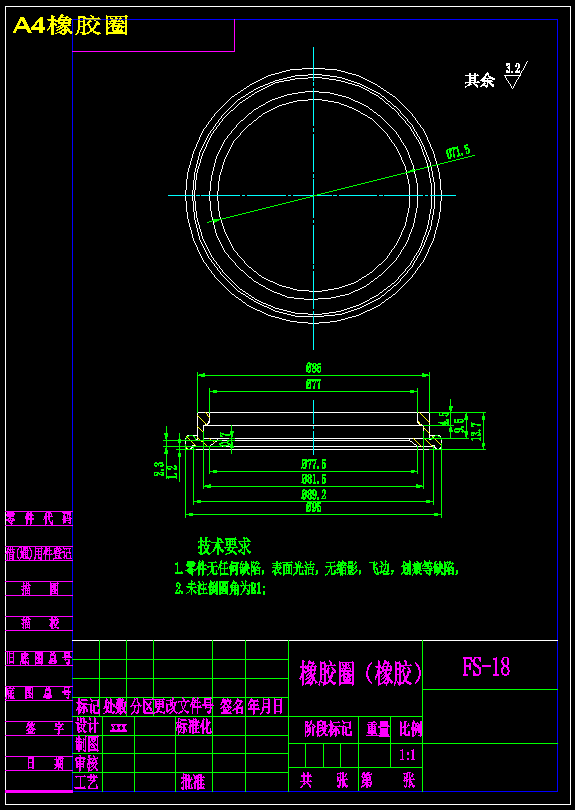This screenshot has height=810, width=575.
Task: Click the Ø89.2 dimension text
Action: point(314,494)
